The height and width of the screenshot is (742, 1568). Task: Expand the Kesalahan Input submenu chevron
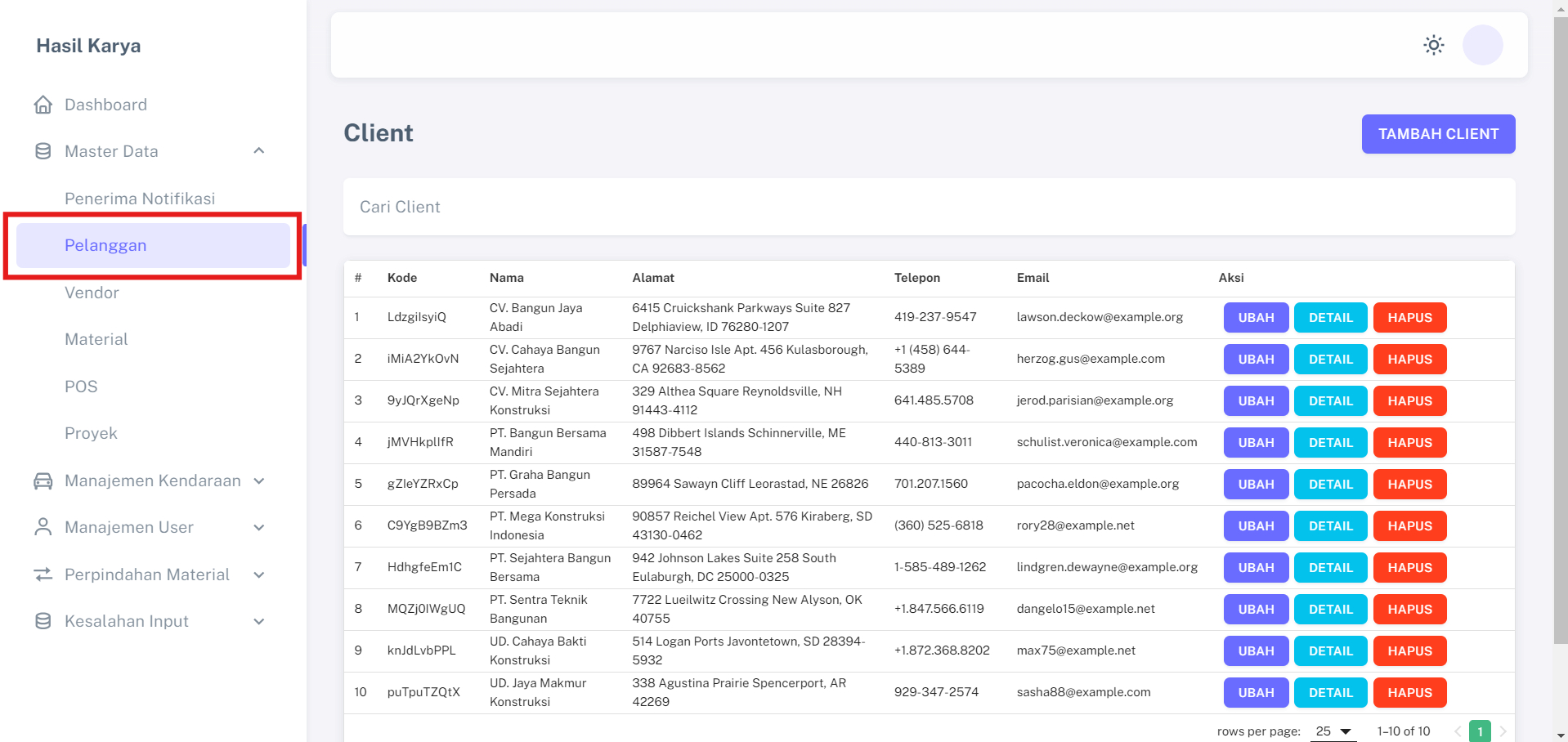259,622
